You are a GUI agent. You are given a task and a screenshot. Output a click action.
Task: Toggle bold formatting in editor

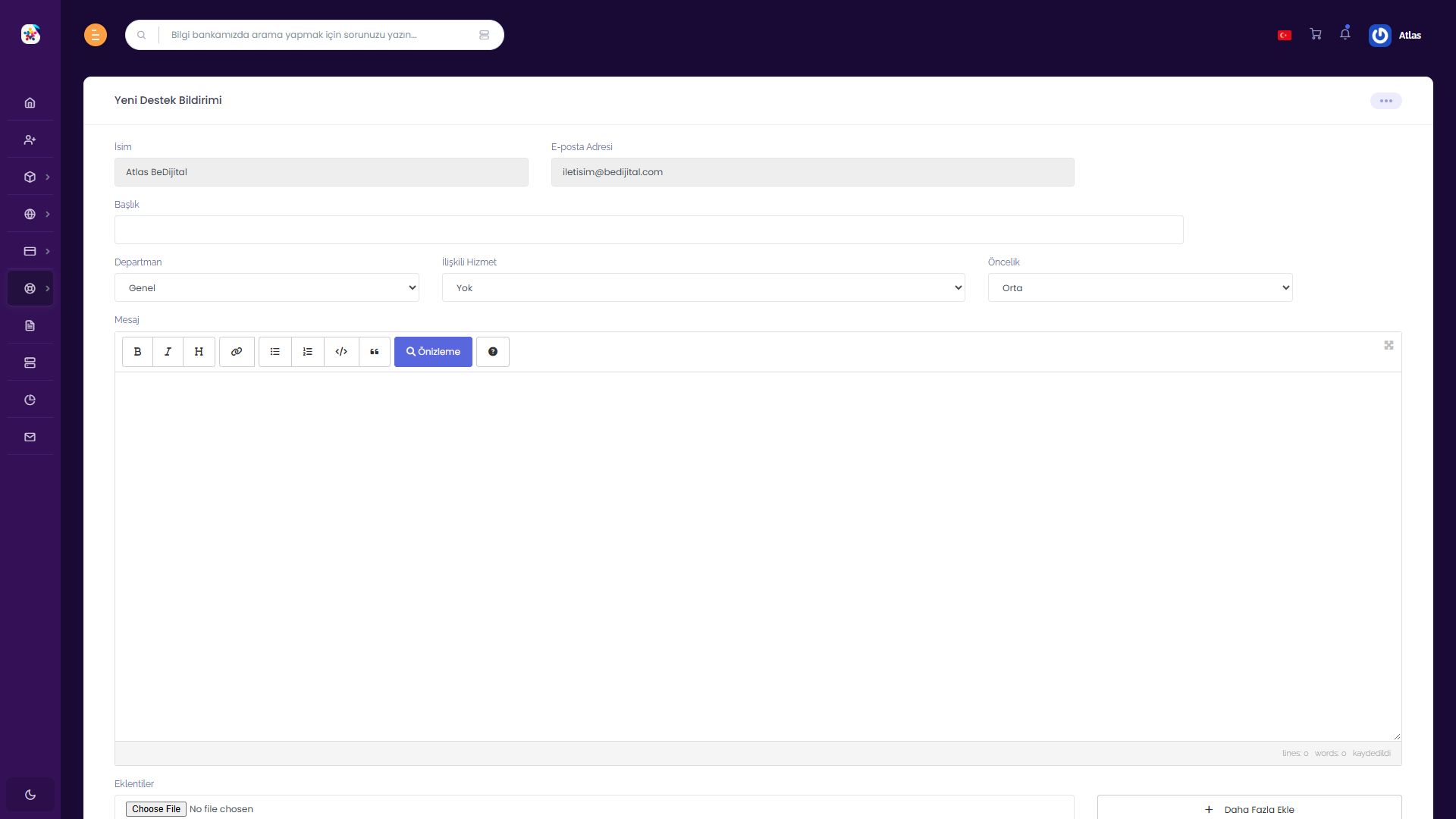pos(137,352)
